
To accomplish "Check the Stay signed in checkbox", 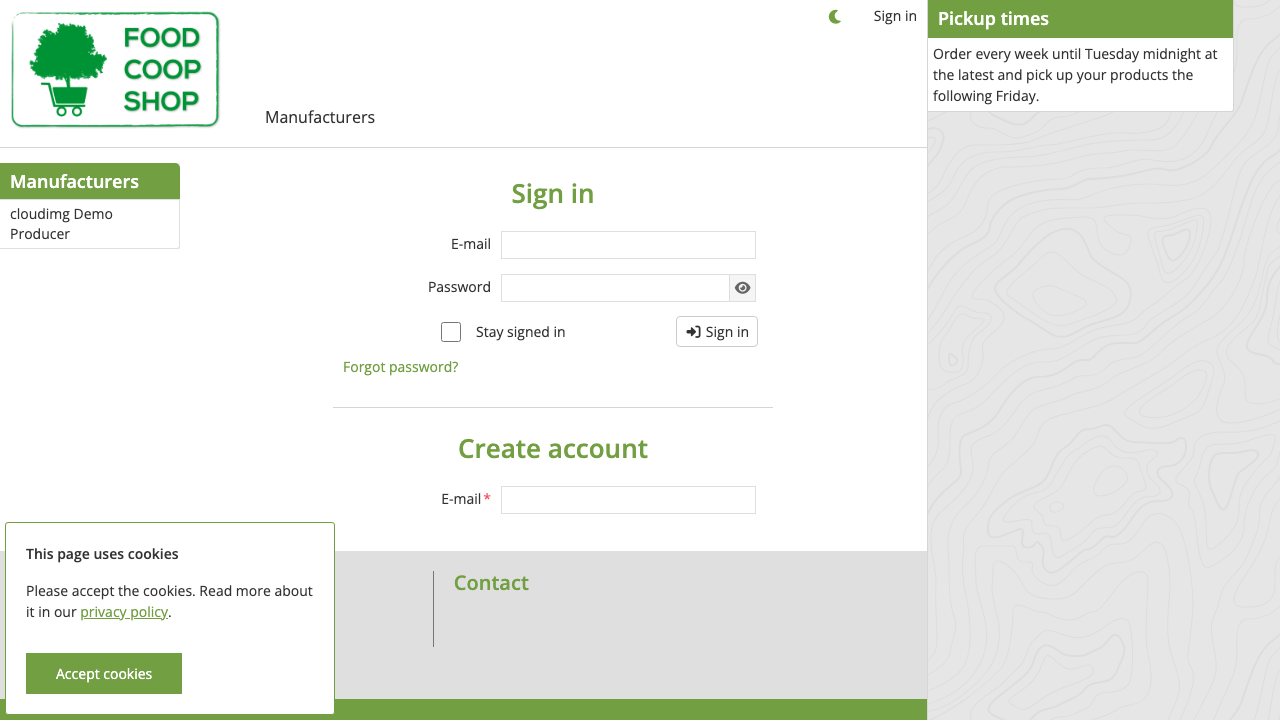I will click(451, 332).
